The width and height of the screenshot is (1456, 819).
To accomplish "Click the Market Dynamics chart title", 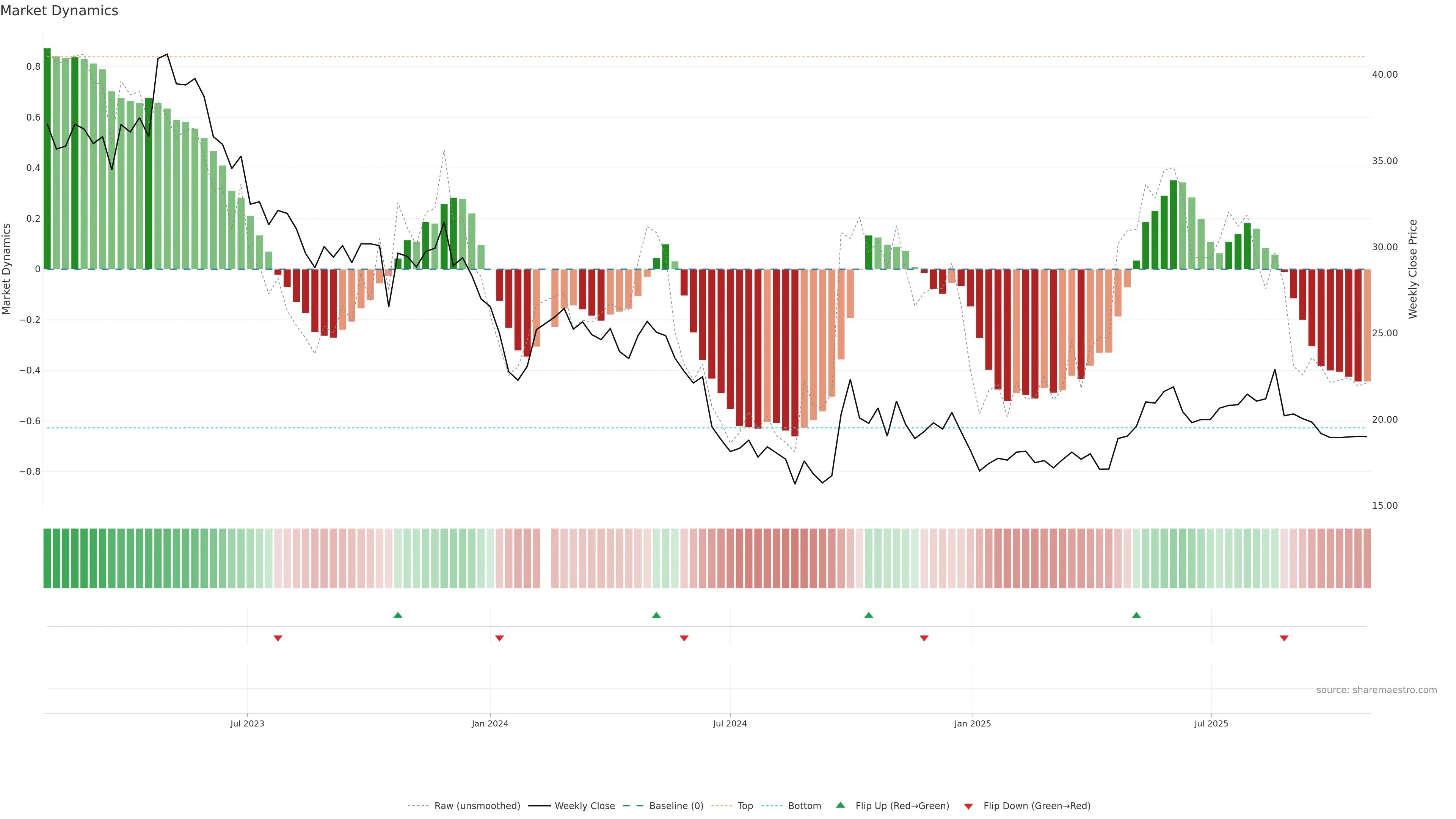I will click(x=60, y=11).
